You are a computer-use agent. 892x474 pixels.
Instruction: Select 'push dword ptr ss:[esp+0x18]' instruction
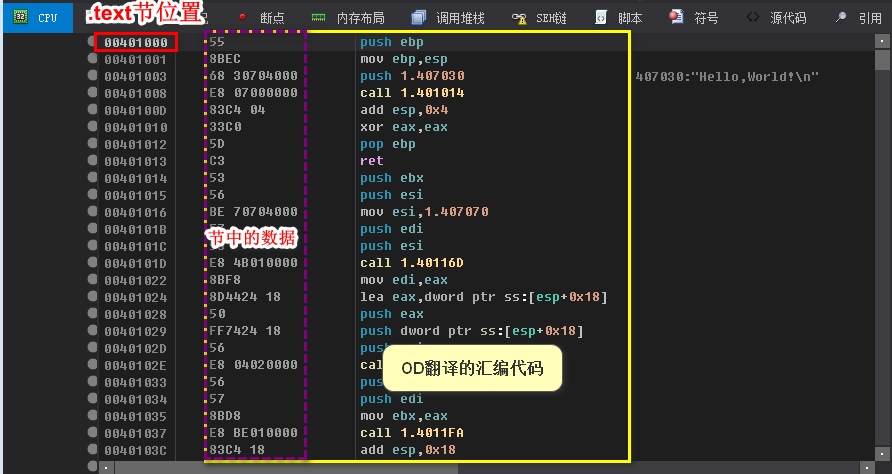[472, 331]
